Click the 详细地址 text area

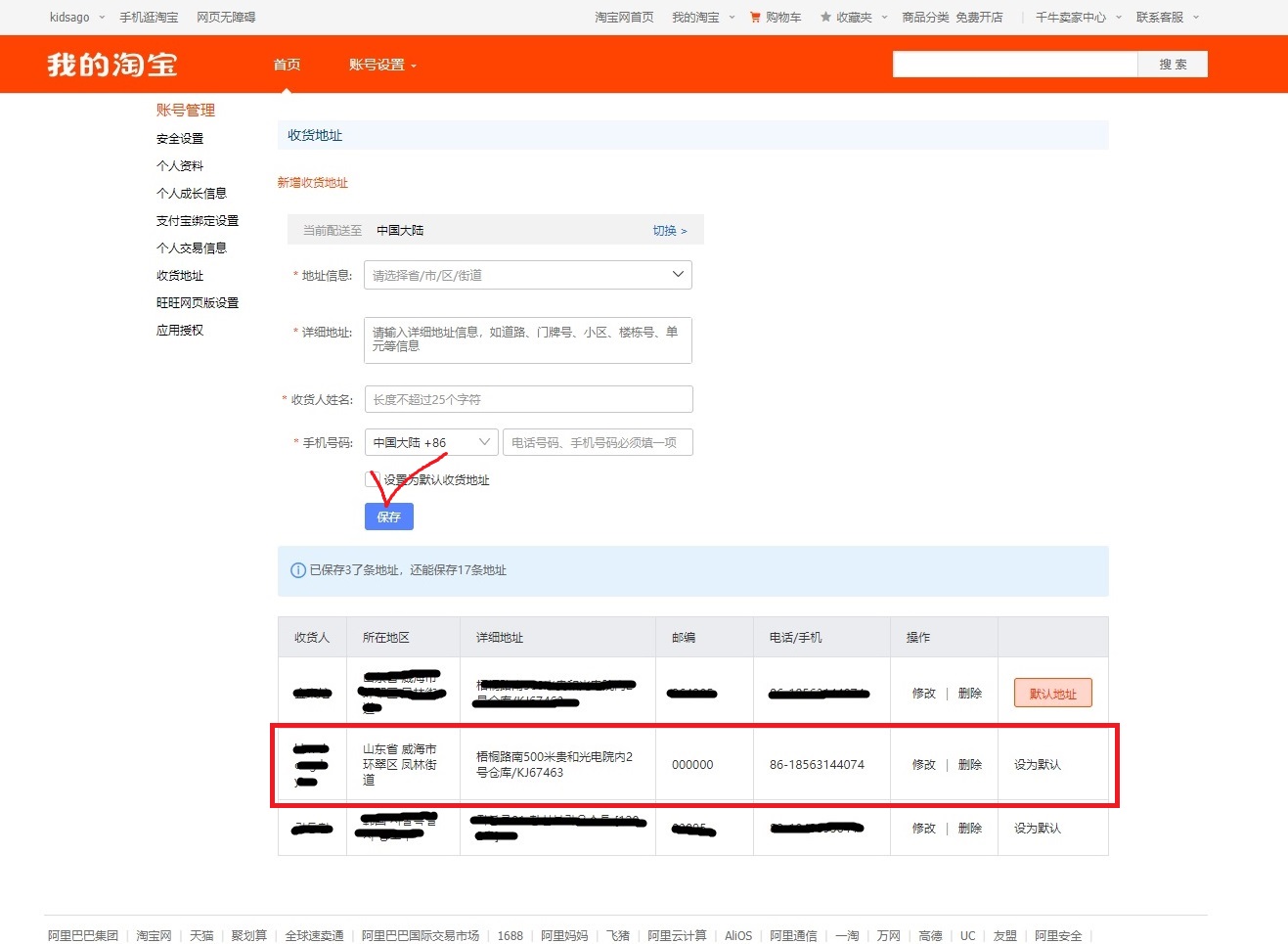click(x=528, y=340)
